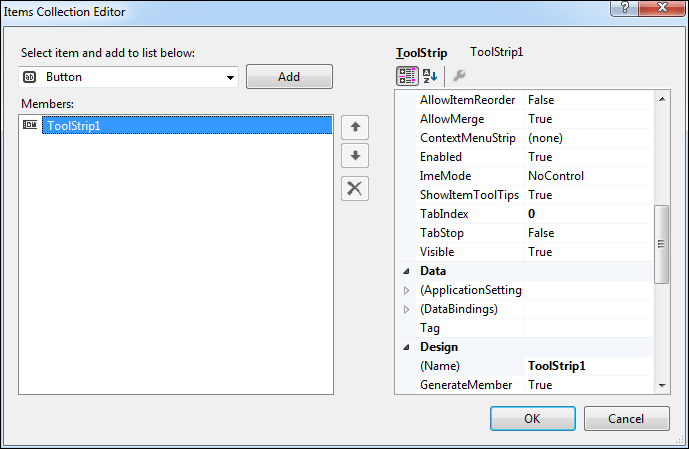This screenshot has height=449, width=689.
Task: Select the Enabled property value
Action: click(x=588, y=157)
